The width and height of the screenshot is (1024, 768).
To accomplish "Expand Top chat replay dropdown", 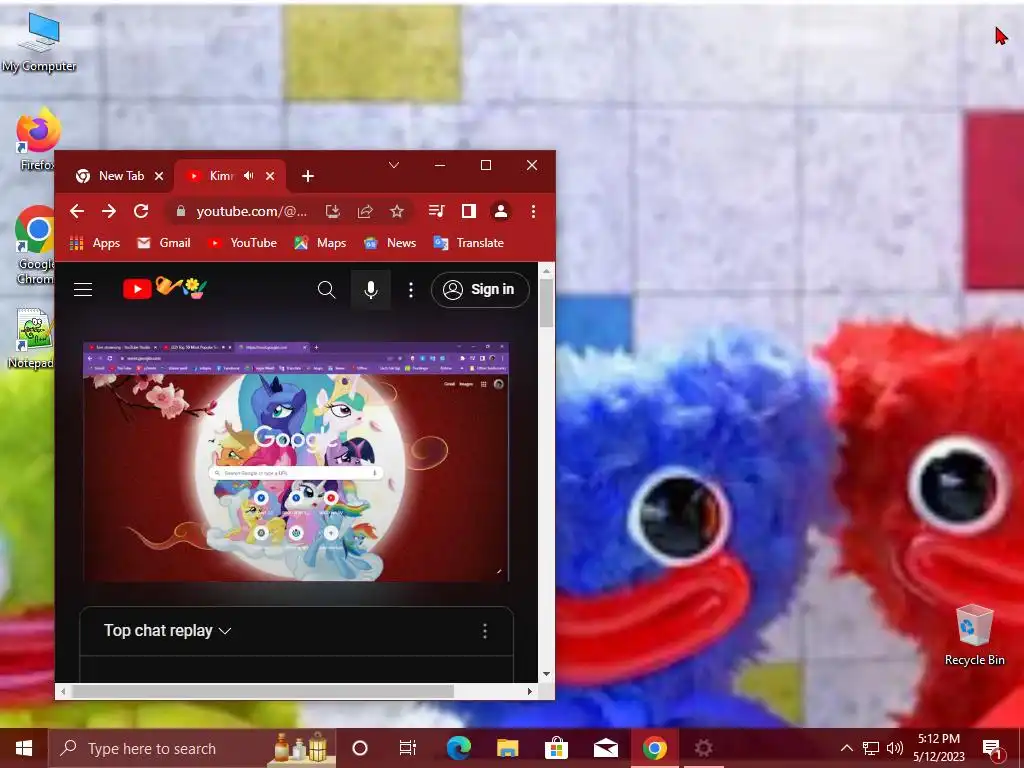I will [168, 631].
